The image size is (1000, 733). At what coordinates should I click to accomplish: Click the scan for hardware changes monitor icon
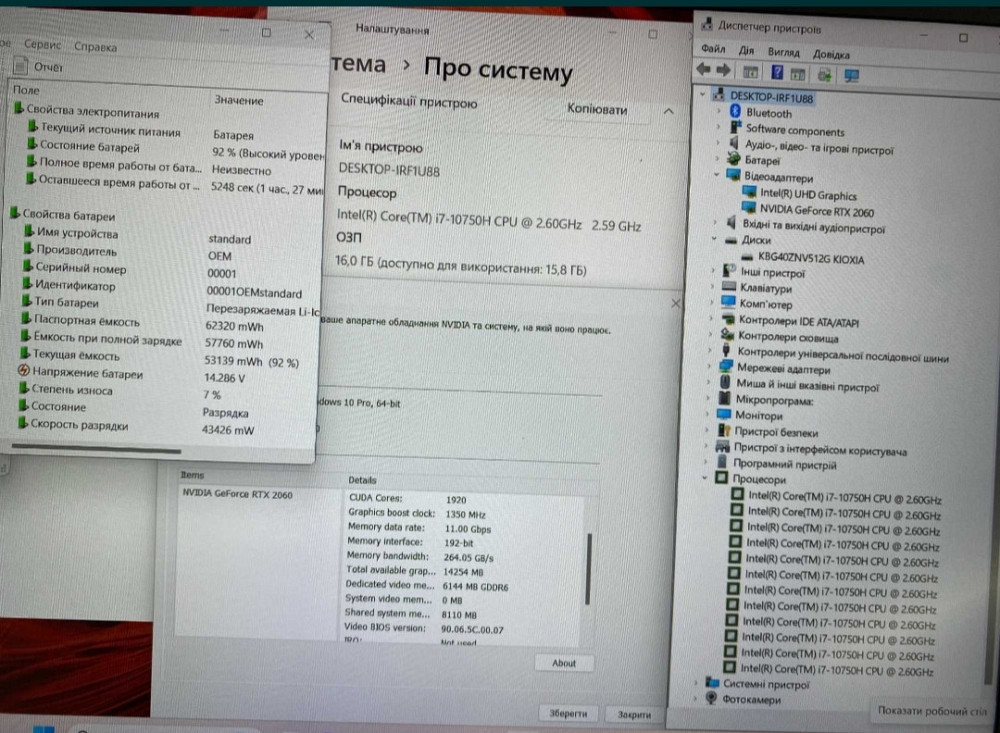click(851, 74)
